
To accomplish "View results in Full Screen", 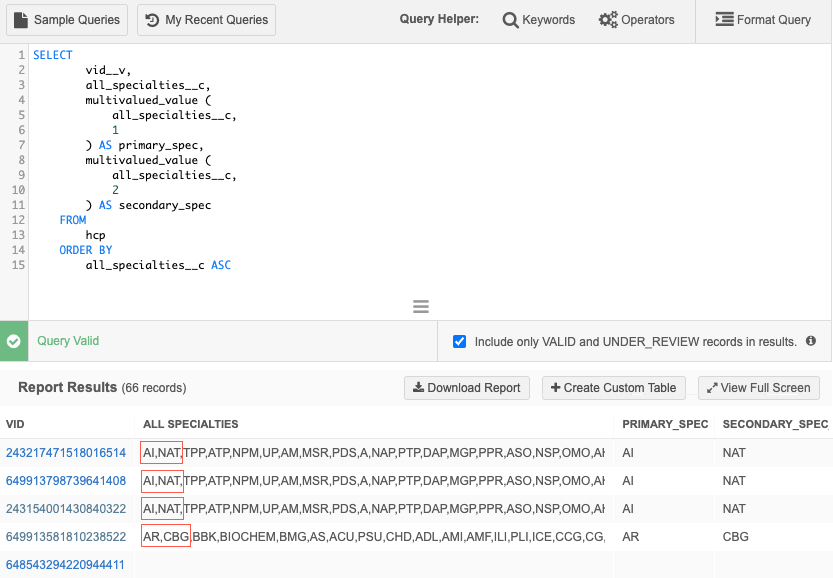I will point(759,388).
